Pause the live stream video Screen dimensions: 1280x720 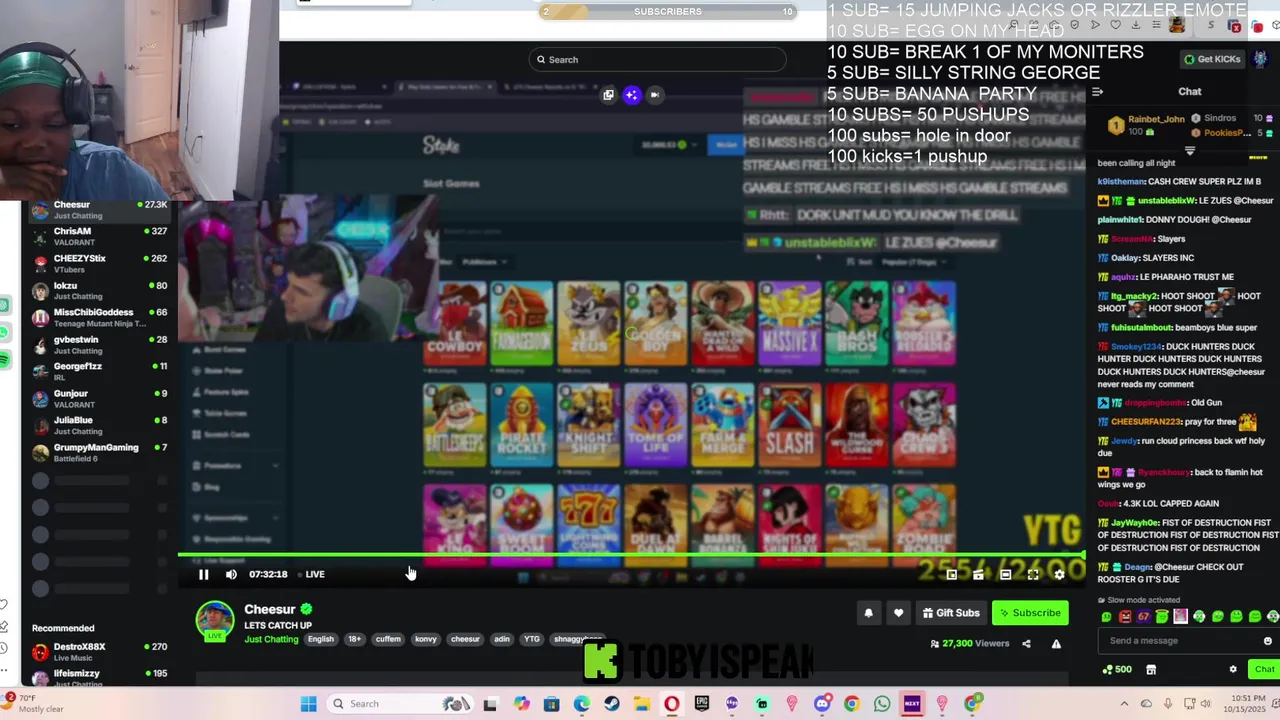point(203,574)
